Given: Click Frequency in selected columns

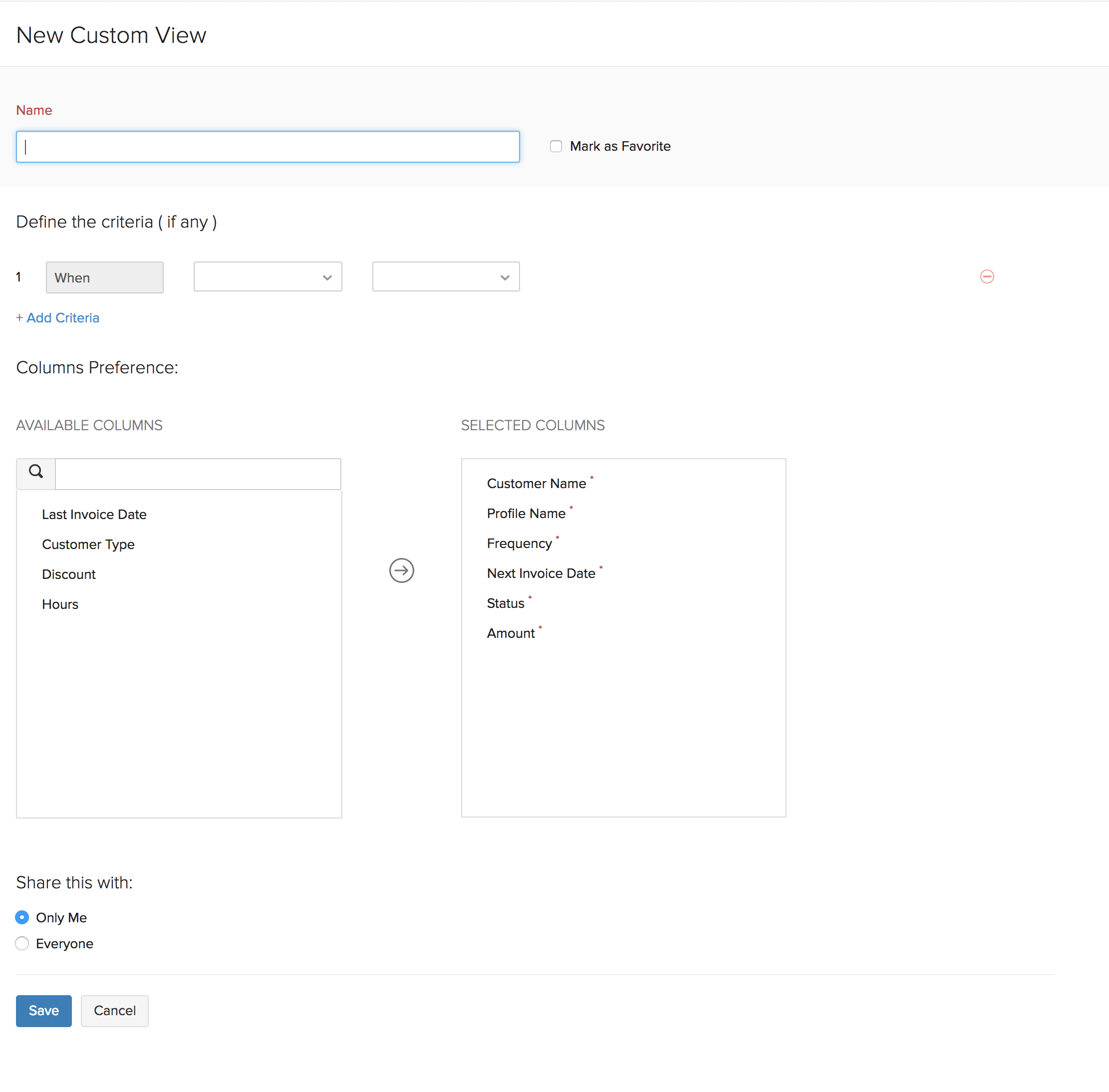Looking at the screenshot, I should coord(519,543).
